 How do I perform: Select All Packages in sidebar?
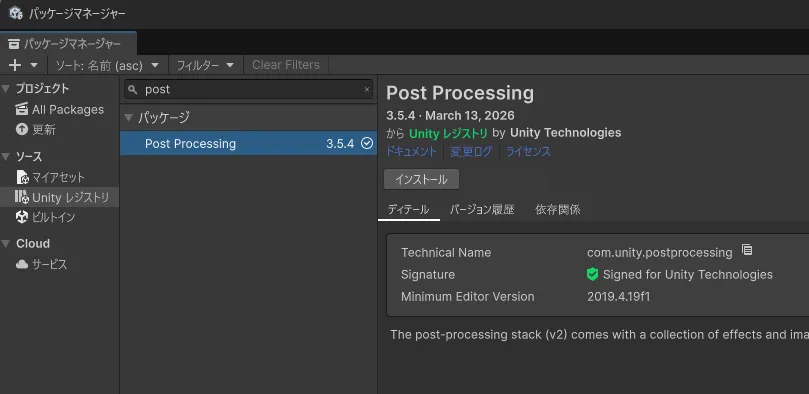[68, 109]
